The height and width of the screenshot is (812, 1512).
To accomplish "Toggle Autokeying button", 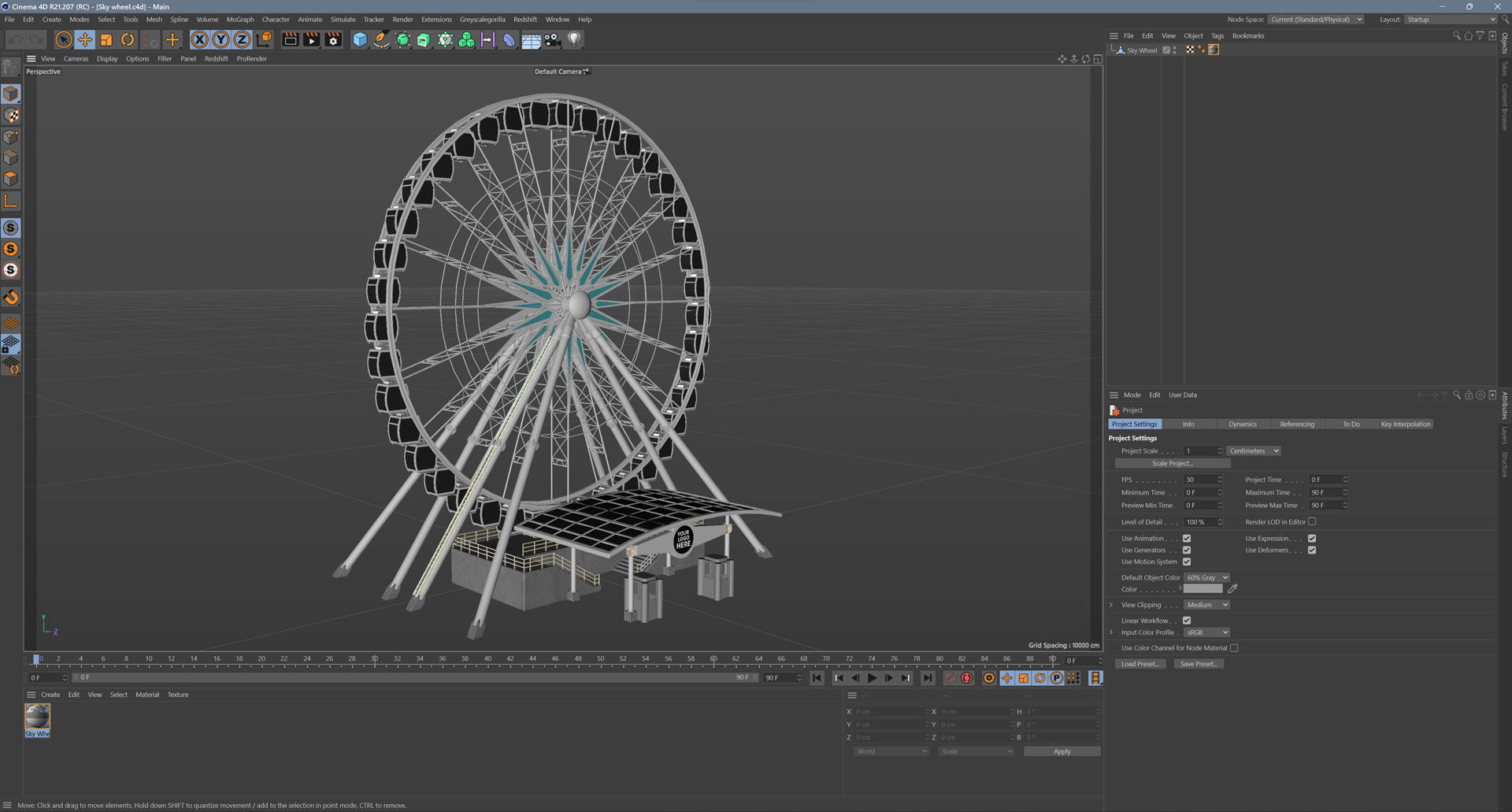I will point(967,678).
